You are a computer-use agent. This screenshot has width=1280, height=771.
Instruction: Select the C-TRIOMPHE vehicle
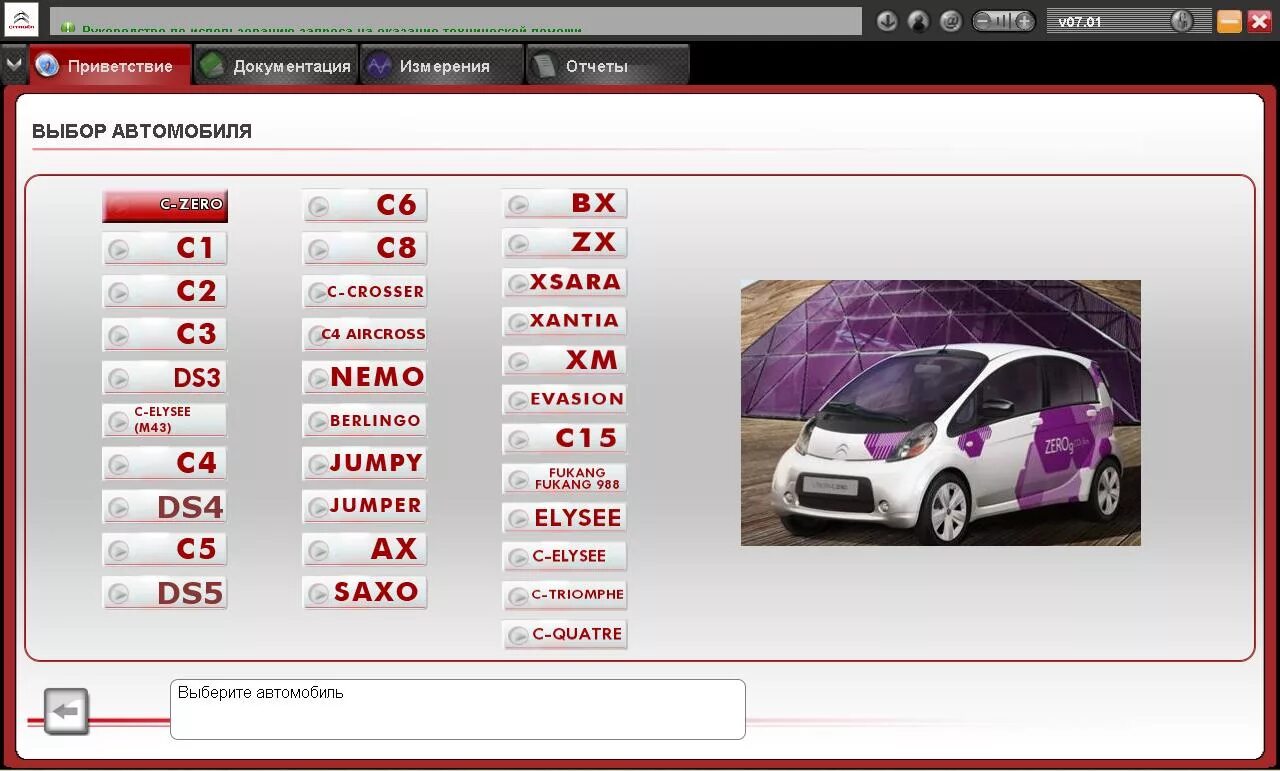pyautogui.click(x=565, y=595)
